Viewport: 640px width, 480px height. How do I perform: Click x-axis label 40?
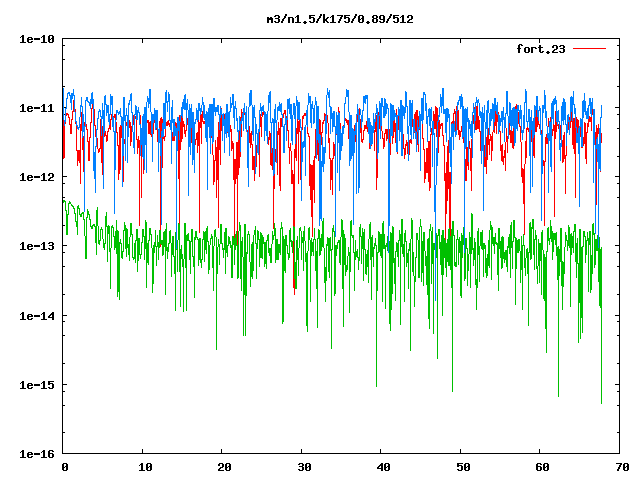click(383, 467)
